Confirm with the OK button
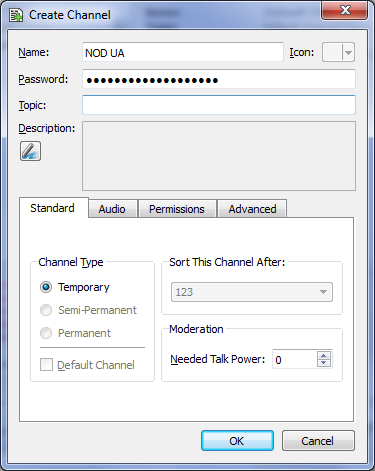Image resolution: width=375 pixels, height=471 pixels. [x=237, y=441]
